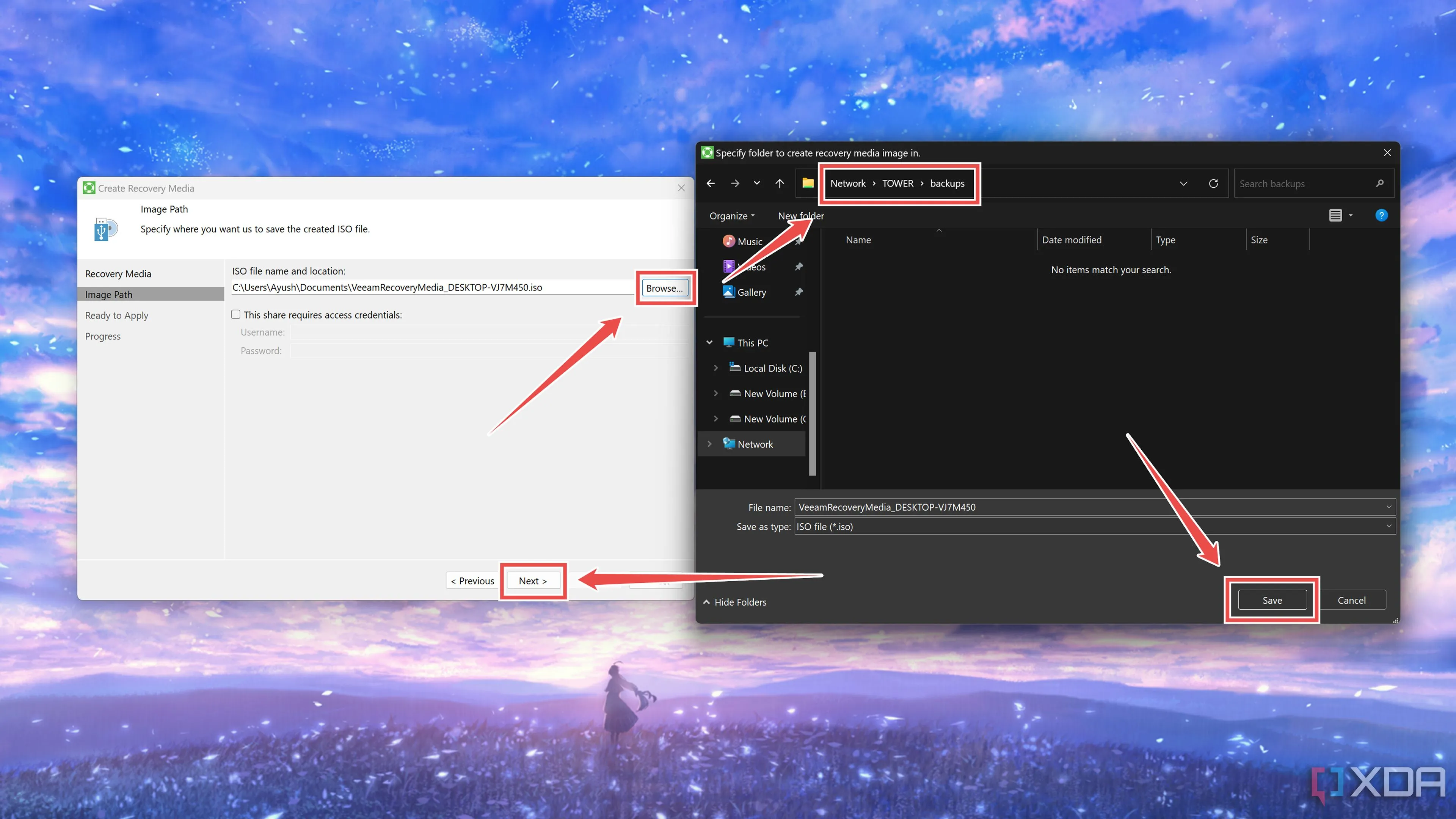This screenshot has height=819, width=1456.
Task: Enable share requires access credentials checkbox
Action: click(x=236, y=314)
